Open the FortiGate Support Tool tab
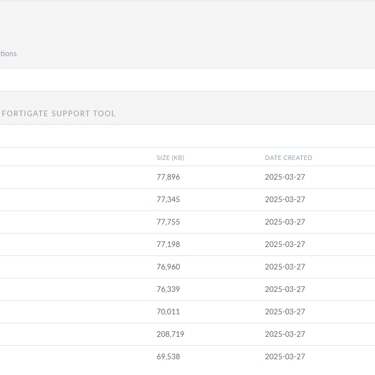Image resolution: width=375 pixels, height=375 pixels. tap(59, 113)
